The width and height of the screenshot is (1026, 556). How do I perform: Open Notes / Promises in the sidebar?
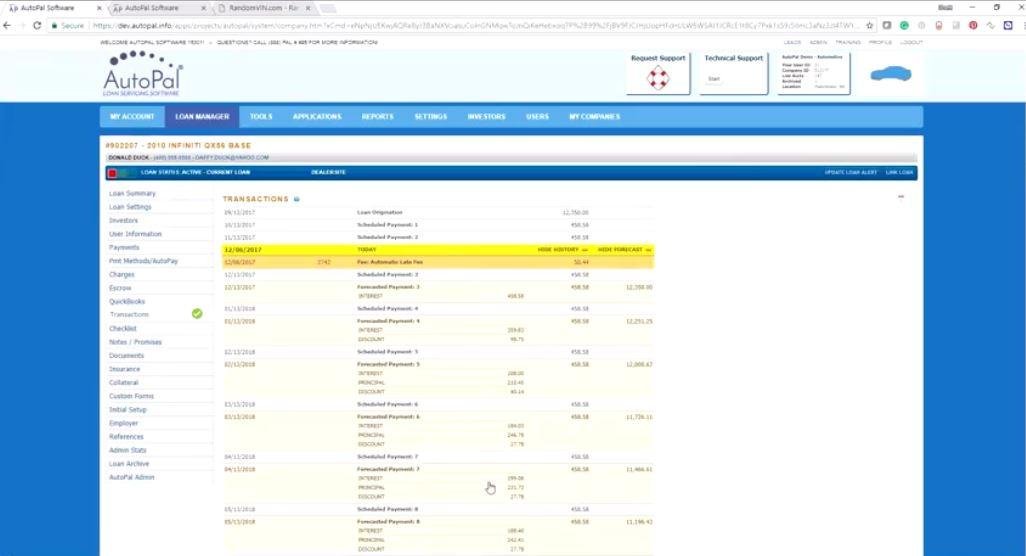[135, 342]
